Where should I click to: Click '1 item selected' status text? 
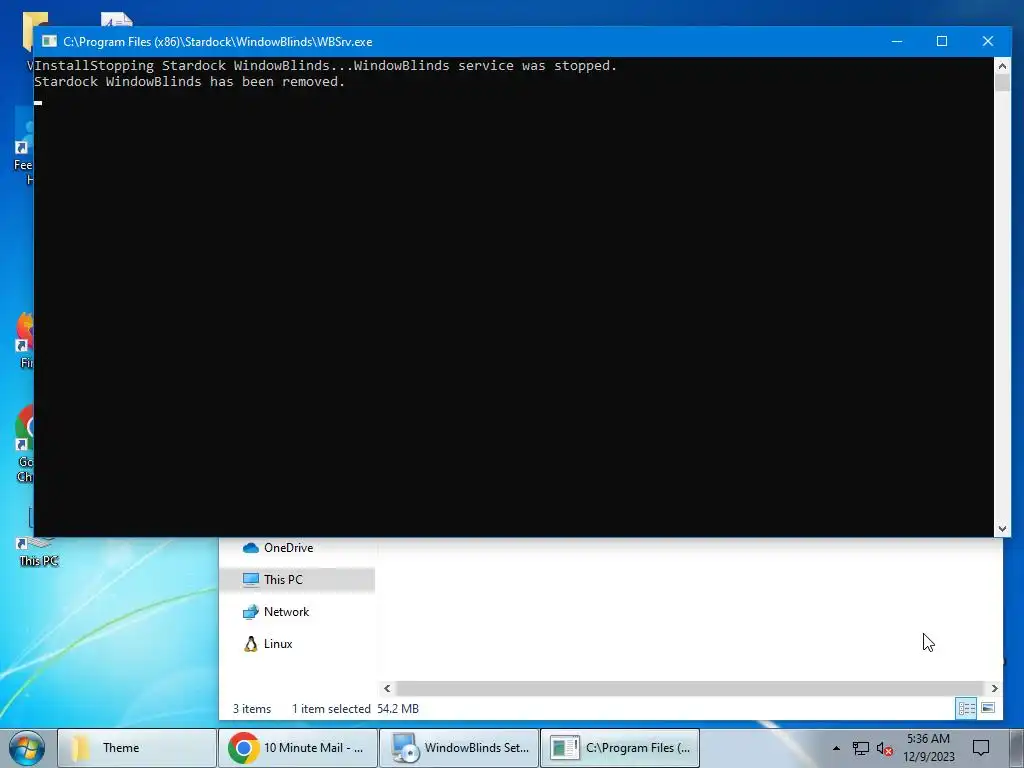(x=331, y=709)
